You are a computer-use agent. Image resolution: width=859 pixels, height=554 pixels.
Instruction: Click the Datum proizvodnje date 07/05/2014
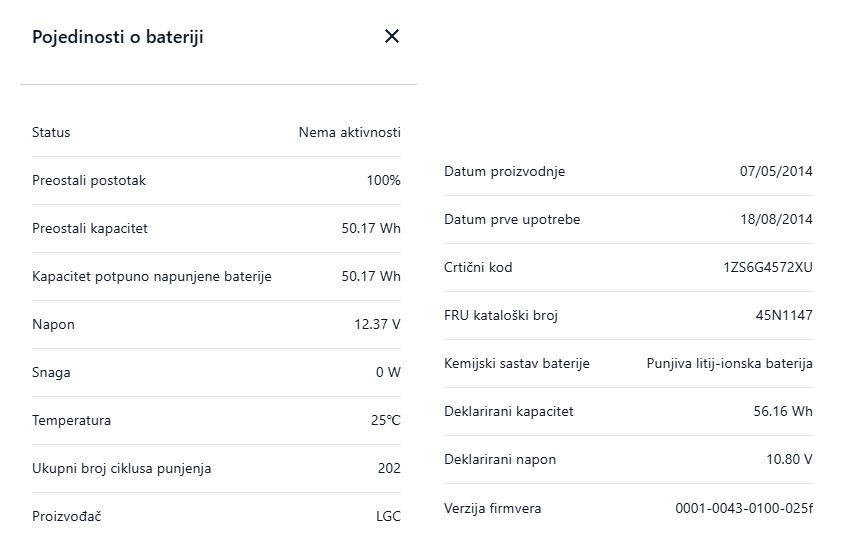(776, 172)
